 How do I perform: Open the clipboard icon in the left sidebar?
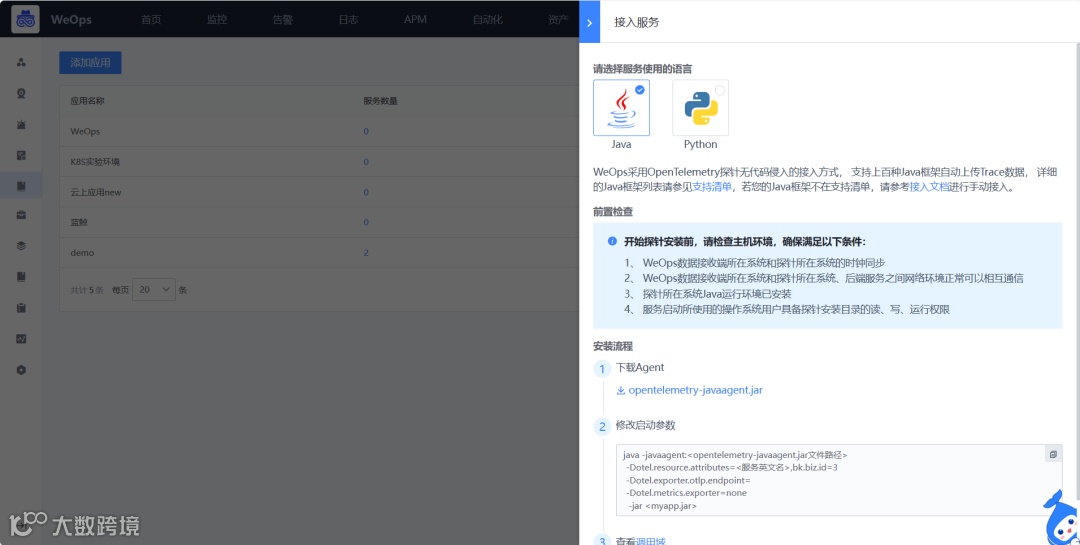tap(21, 308)
